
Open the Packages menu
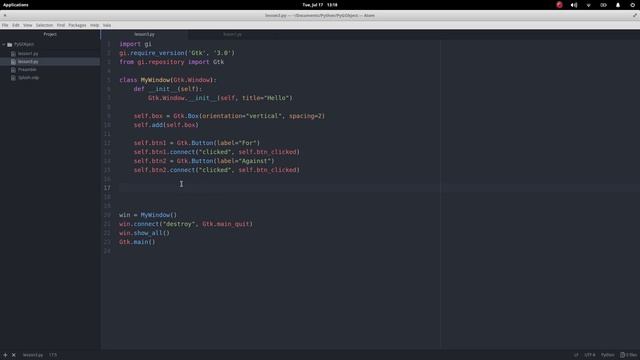click(x=77, y=25)
